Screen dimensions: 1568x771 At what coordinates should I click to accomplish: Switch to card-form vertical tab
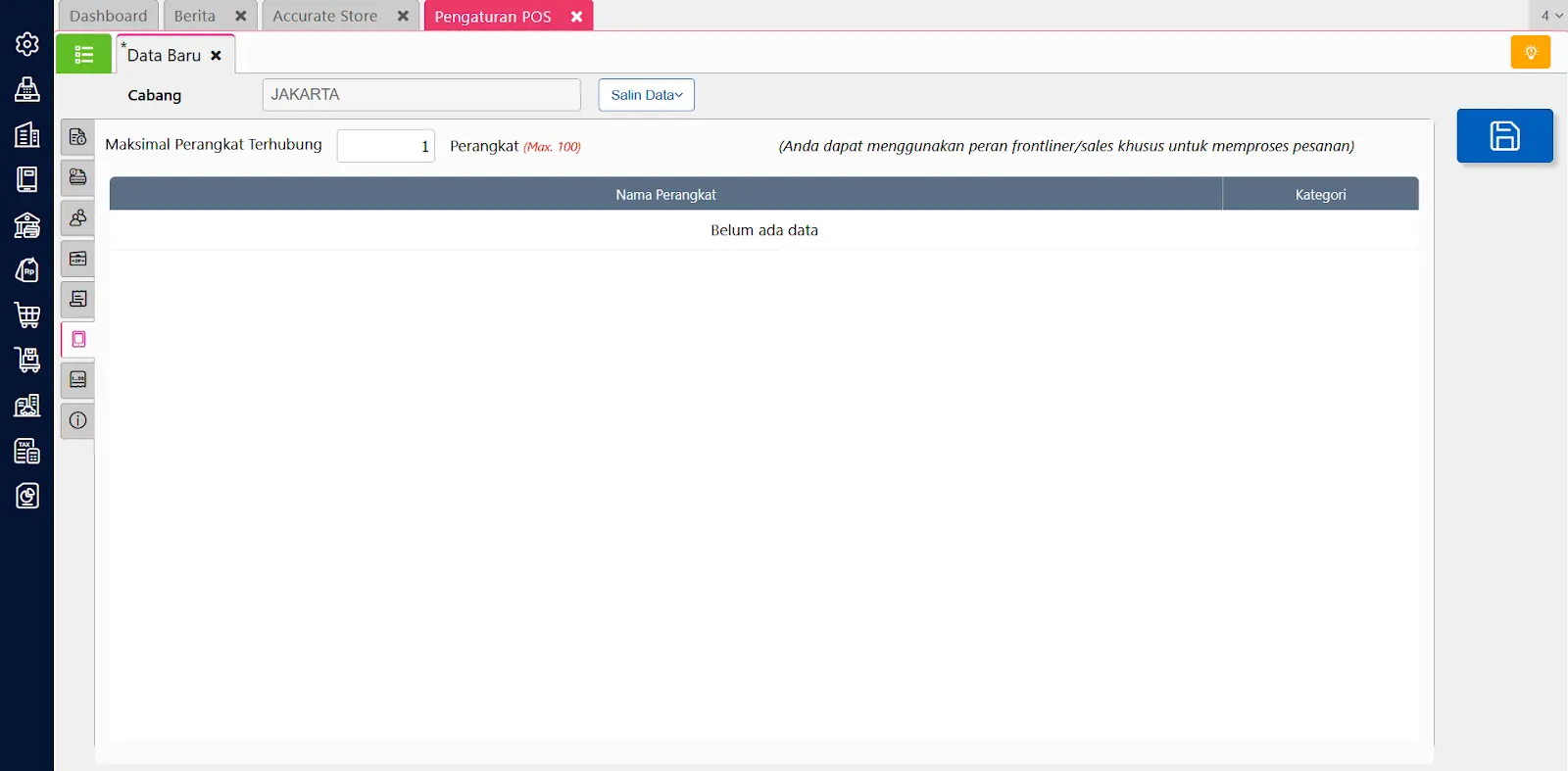pos(78,259)
